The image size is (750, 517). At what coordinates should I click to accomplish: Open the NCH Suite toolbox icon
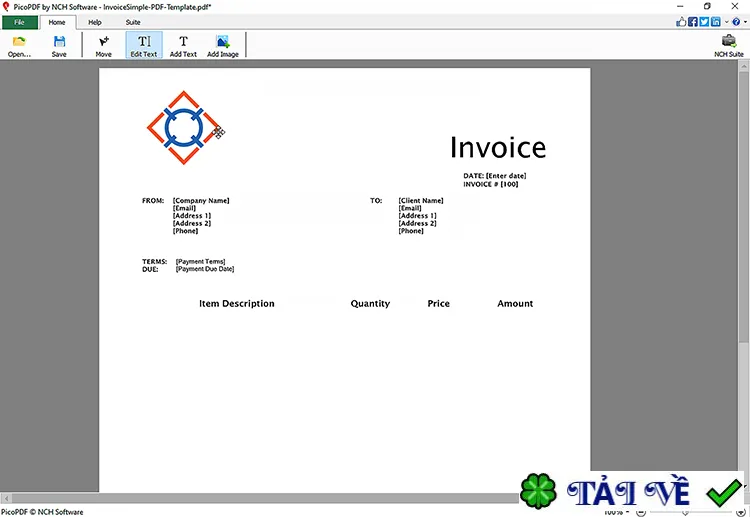[728, 41]
